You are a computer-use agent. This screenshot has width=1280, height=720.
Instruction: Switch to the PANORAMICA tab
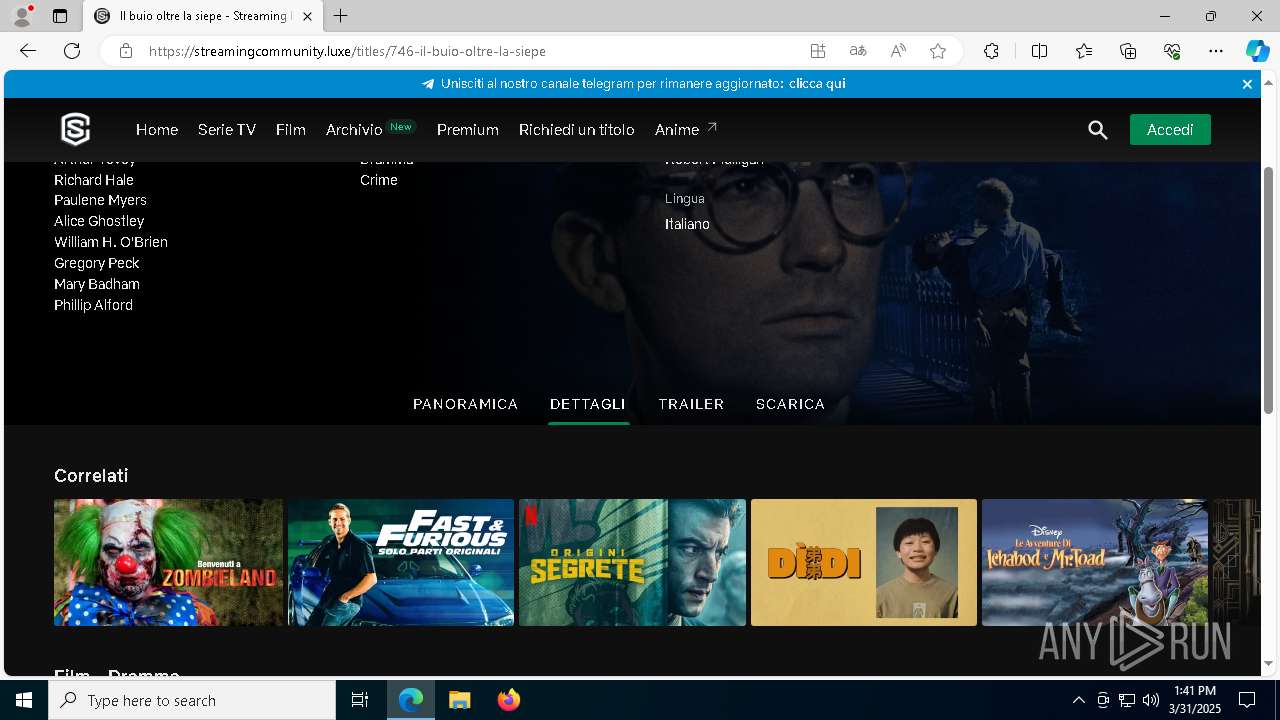click(465, 404)
